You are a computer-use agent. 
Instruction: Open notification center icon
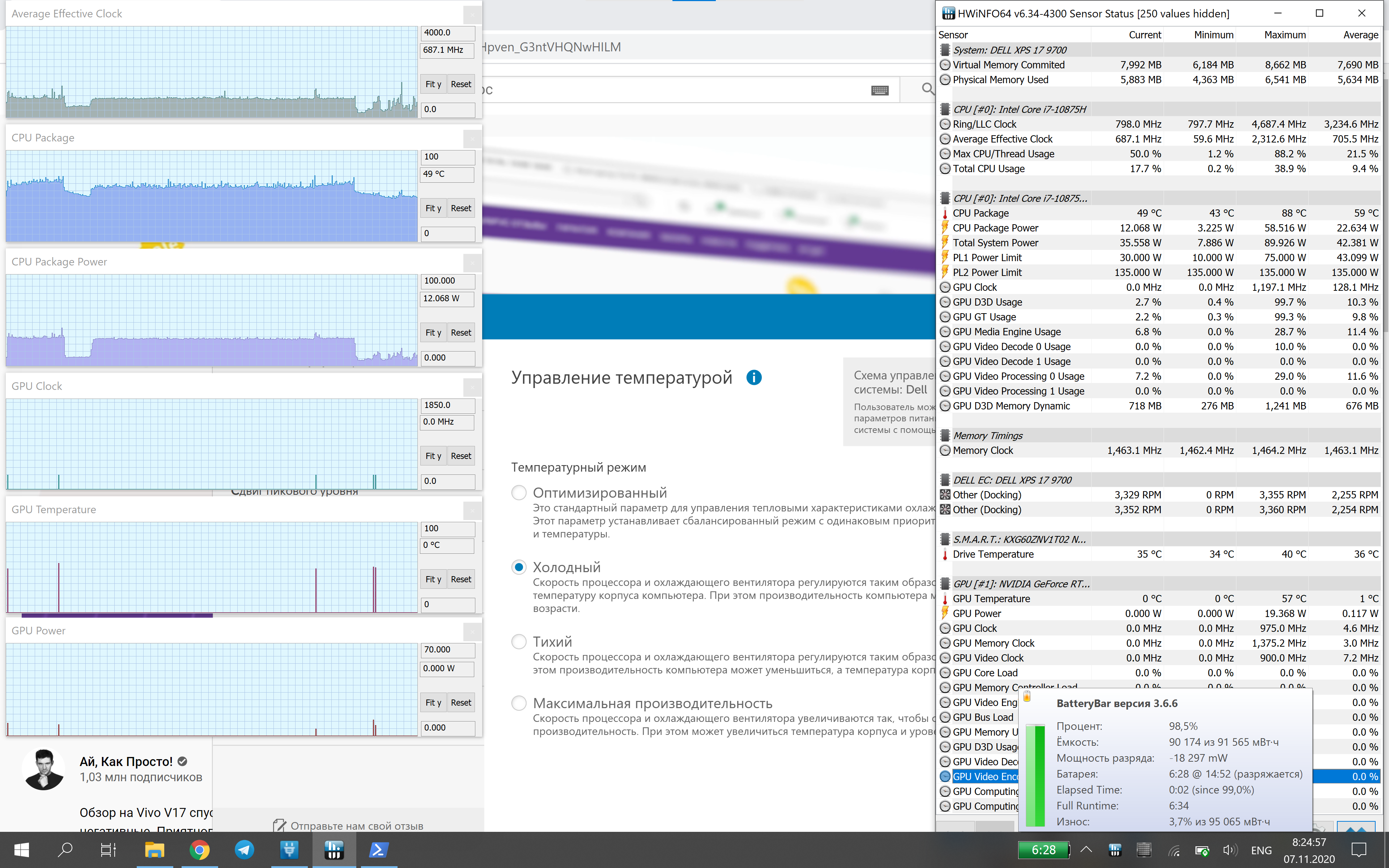tap(1359, 850)
